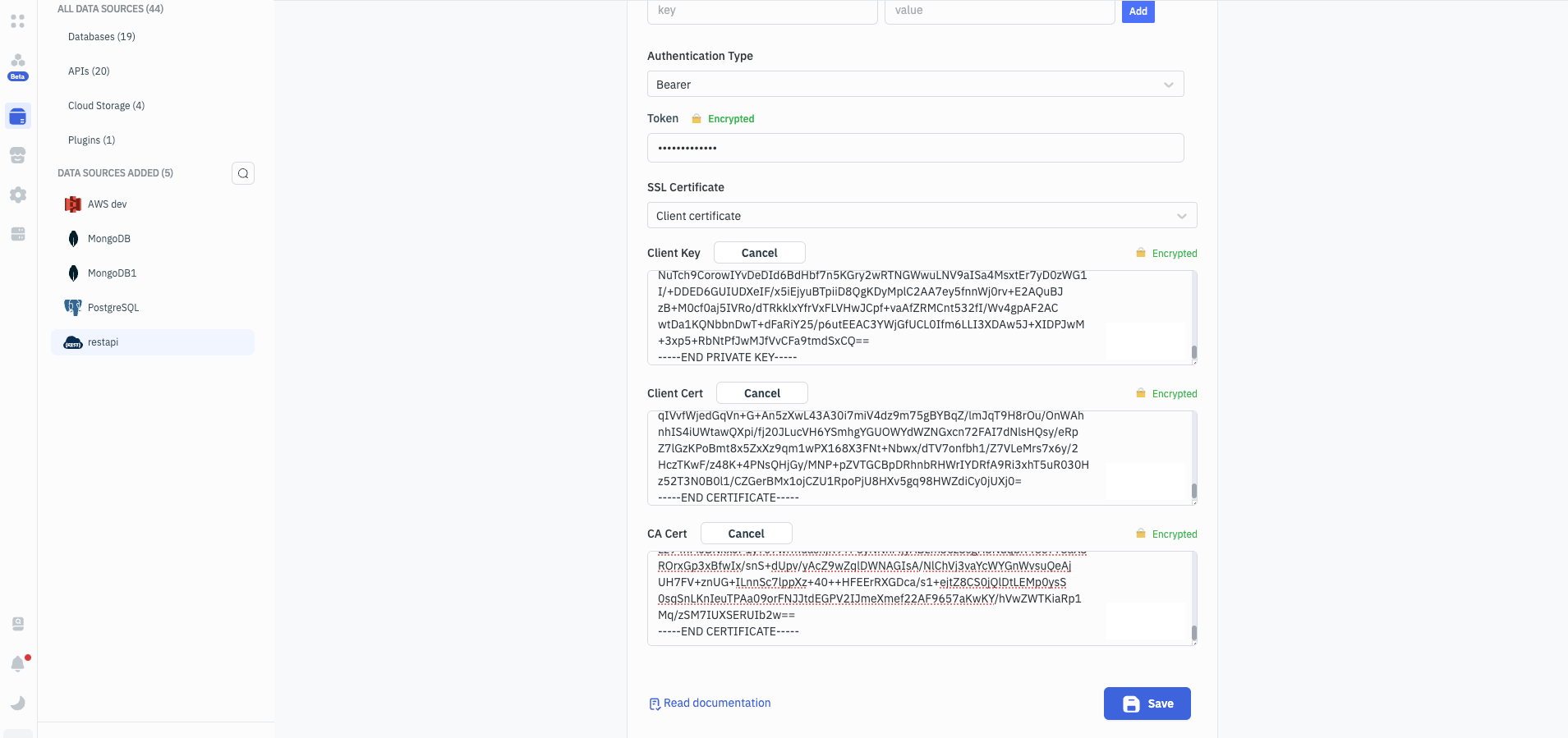Open the notifications bell
This screenshot has width=1568, height=738.
18,663
